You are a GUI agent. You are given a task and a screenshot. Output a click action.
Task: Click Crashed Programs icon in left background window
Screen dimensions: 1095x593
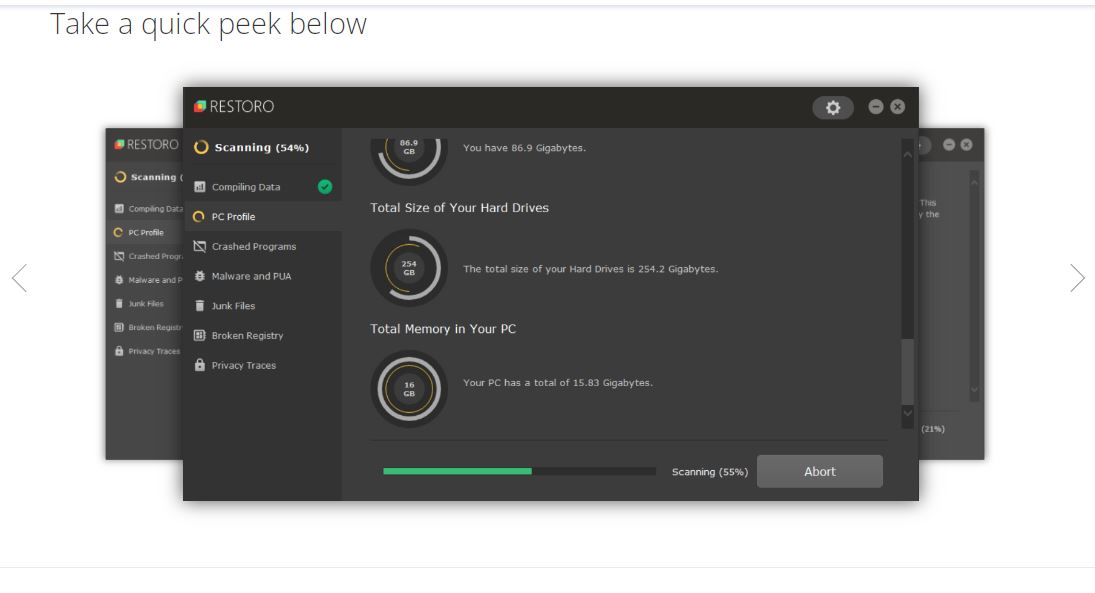[119, 256]
